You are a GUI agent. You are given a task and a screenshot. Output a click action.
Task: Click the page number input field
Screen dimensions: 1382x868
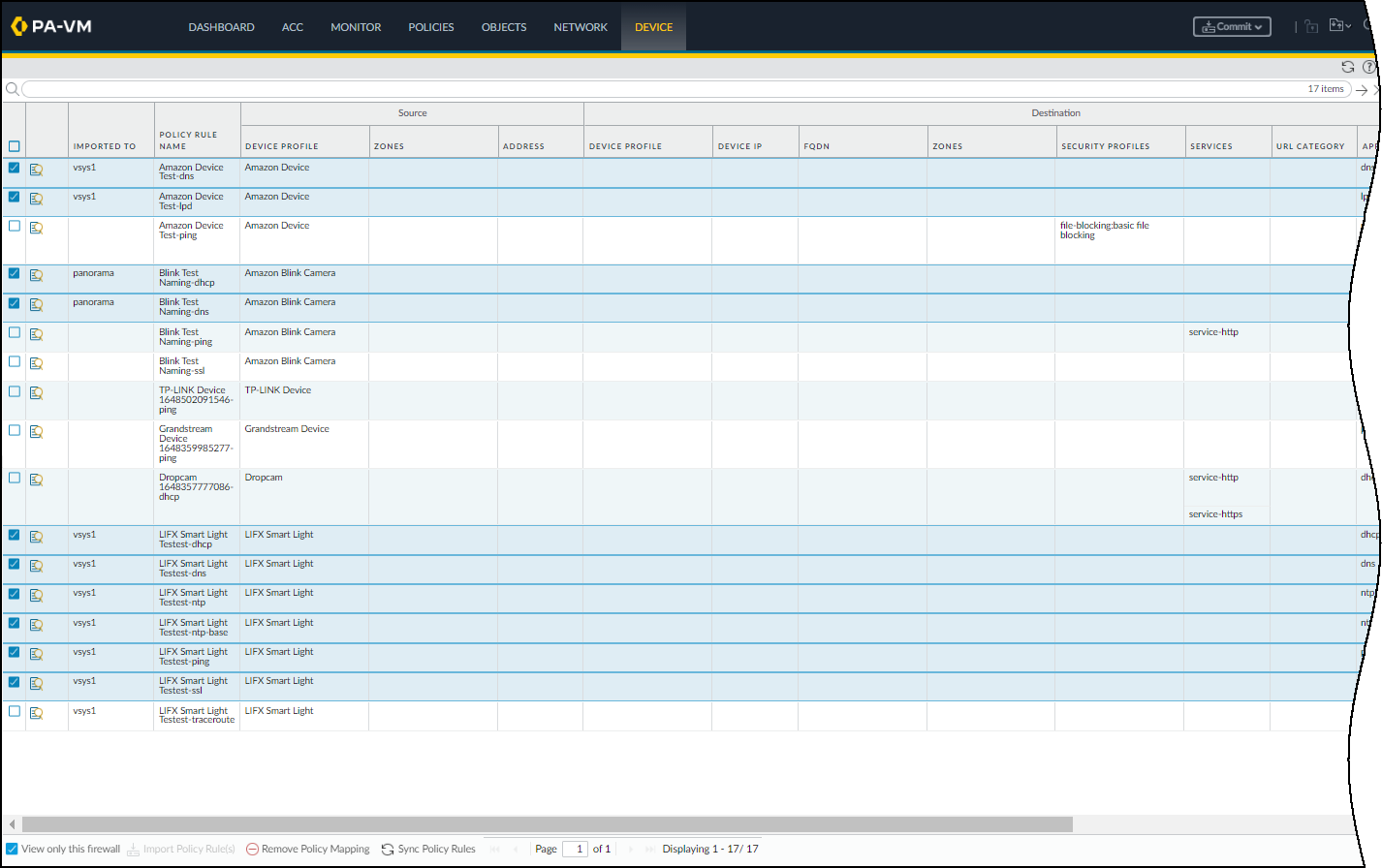575,849
